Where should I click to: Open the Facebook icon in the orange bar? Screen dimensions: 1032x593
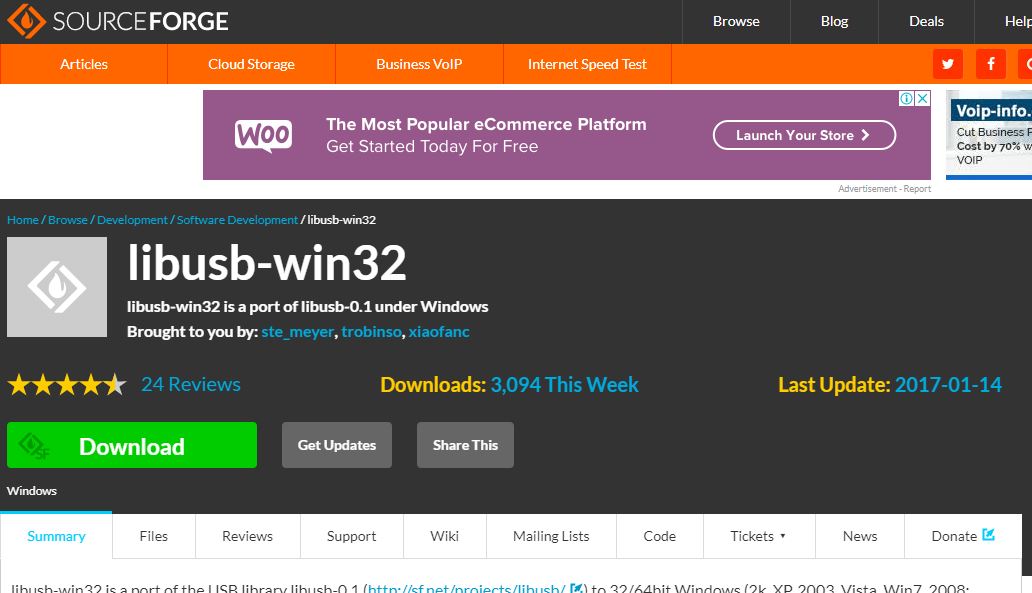pyautogui.click(x=991, y=64)
